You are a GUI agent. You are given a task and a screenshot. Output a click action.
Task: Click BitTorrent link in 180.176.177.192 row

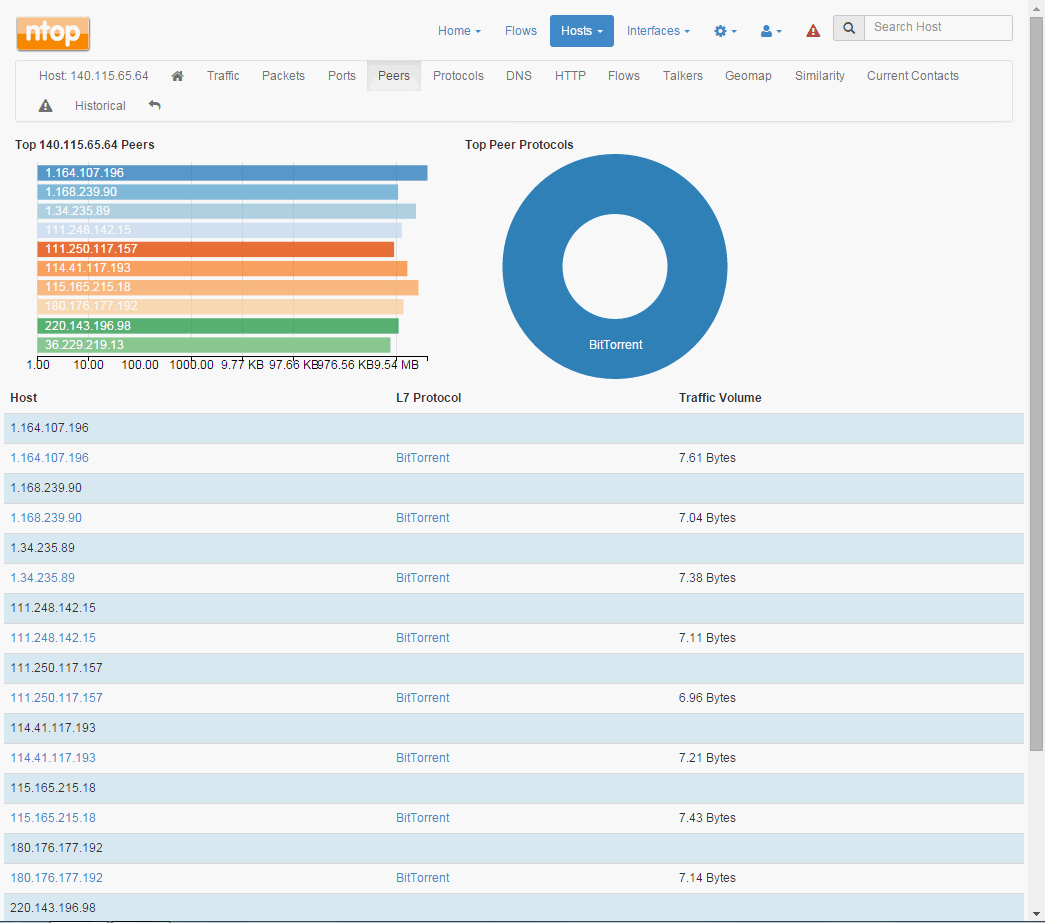pyautogui.click(x=423, y=878)
